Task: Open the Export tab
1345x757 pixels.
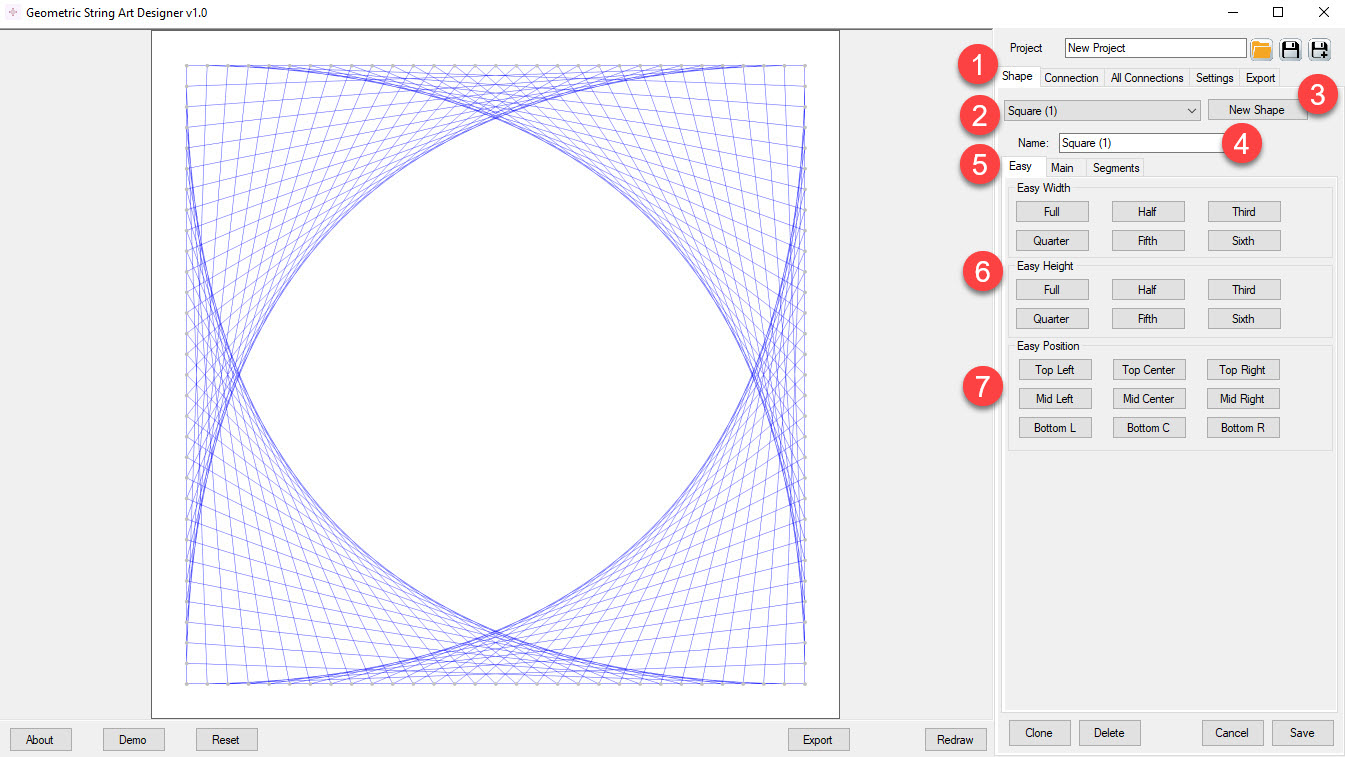Action: (1260, 78)
